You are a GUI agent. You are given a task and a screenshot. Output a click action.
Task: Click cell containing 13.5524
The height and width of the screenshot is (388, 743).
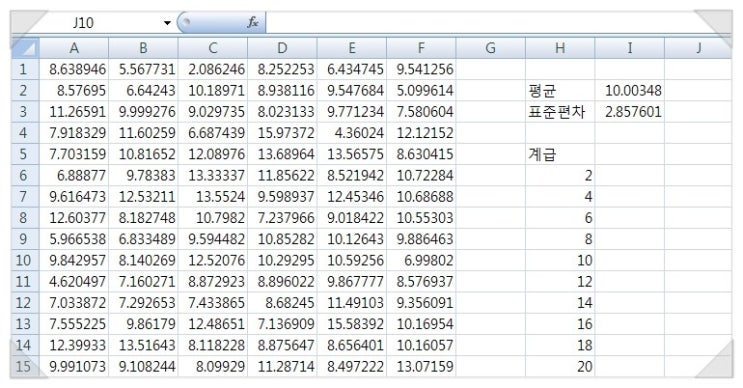coord(213,196)
